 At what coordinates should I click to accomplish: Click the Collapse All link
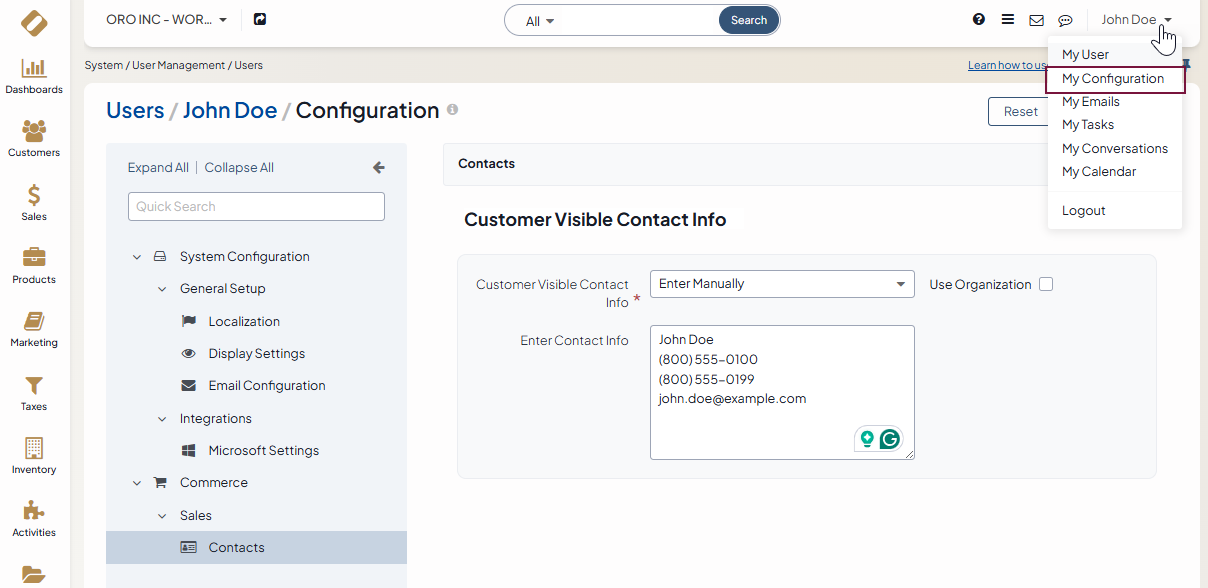click(239, 168)
